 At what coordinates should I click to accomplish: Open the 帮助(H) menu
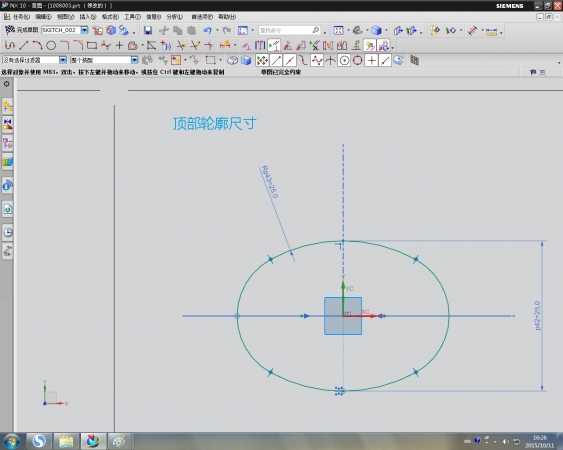coord(227,17)
